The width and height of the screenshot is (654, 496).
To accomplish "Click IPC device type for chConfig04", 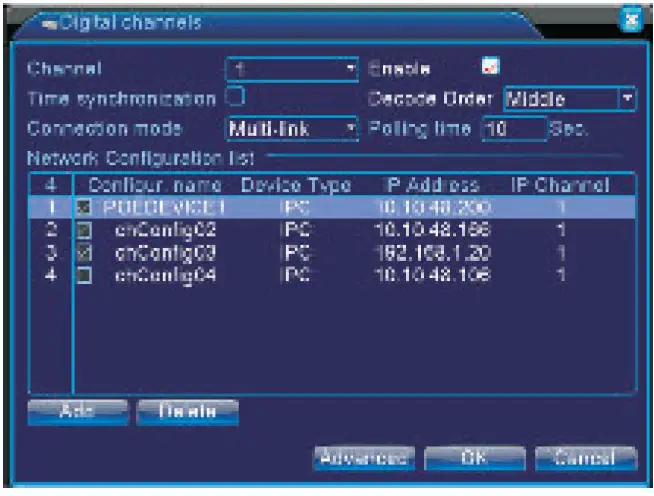I will click(x=297, y=275).
